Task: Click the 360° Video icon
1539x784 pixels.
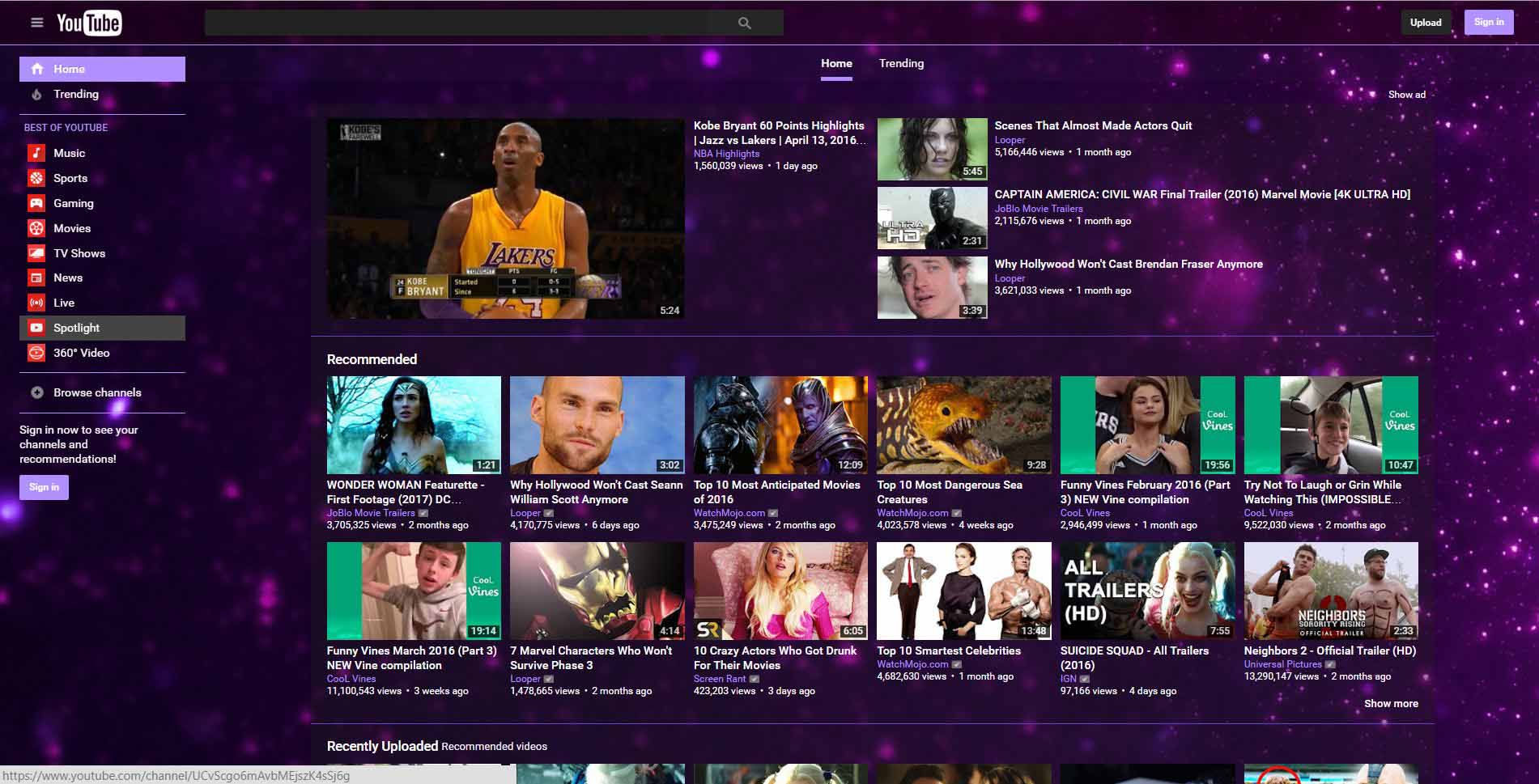Action: coord(36,353)
